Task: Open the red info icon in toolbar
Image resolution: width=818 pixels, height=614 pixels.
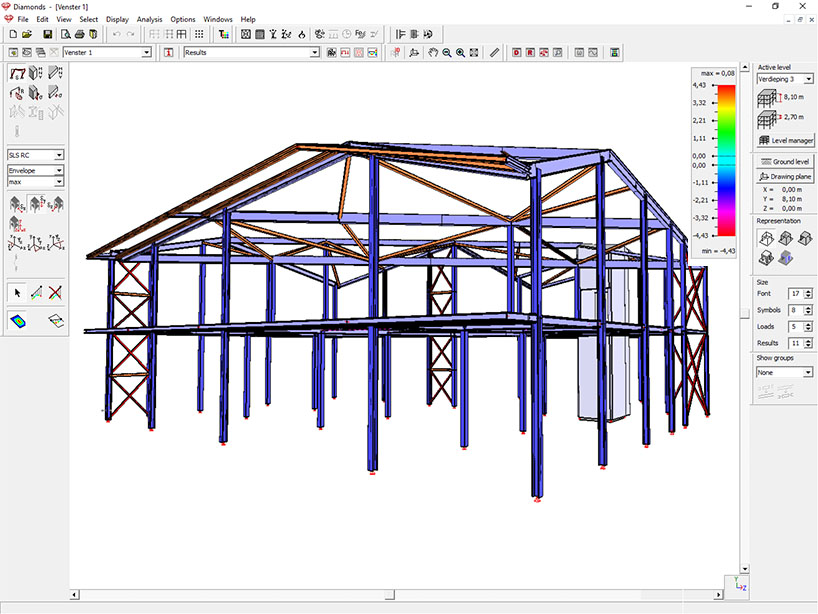Action: tap(169, 53)
